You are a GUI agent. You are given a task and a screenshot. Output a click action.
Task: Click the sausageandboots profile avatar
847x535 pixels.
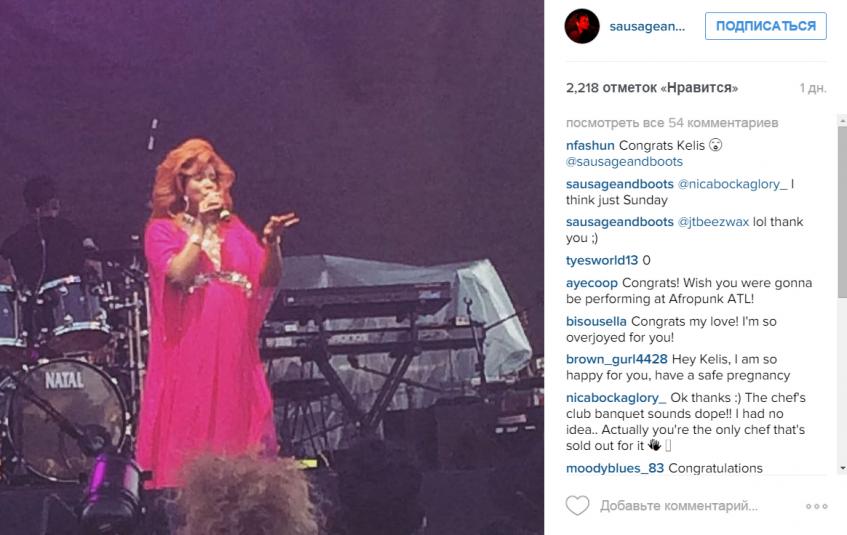pos(582,26)
